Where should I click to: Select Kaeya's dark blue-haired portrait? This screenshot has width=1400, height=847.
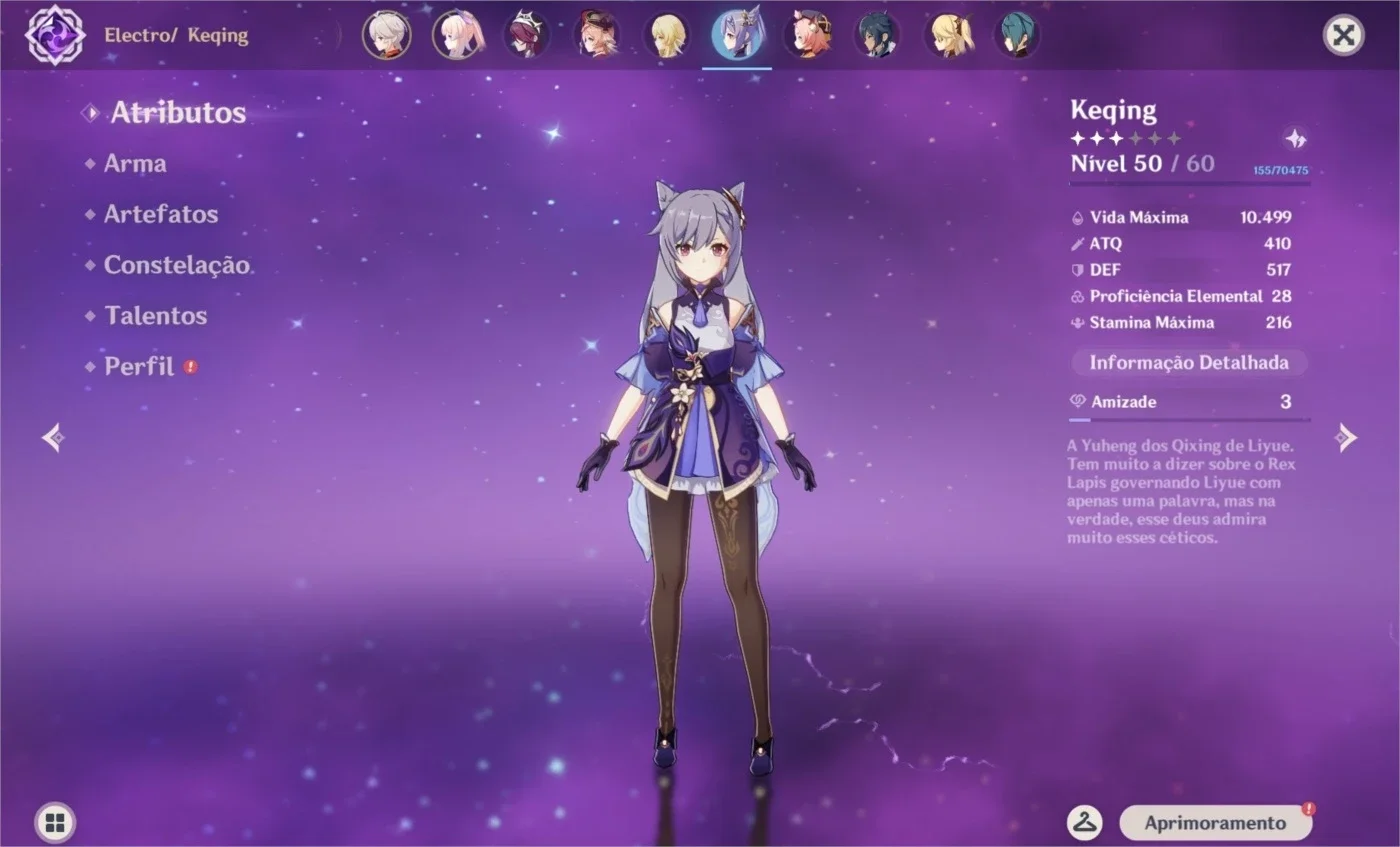[877, 35]
